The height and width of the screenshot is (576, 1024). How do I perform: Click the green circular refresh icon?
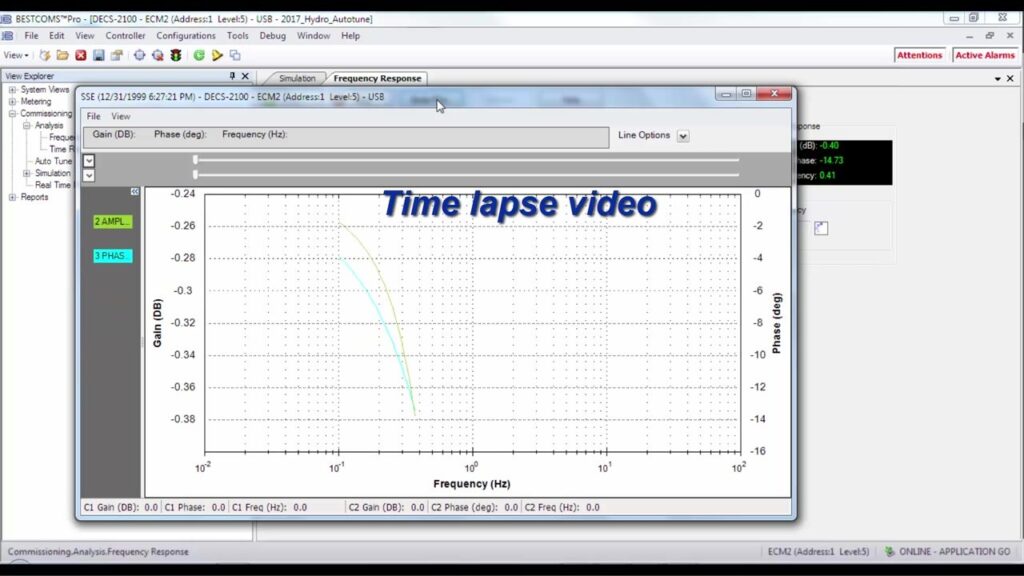(x=199, y=55)
